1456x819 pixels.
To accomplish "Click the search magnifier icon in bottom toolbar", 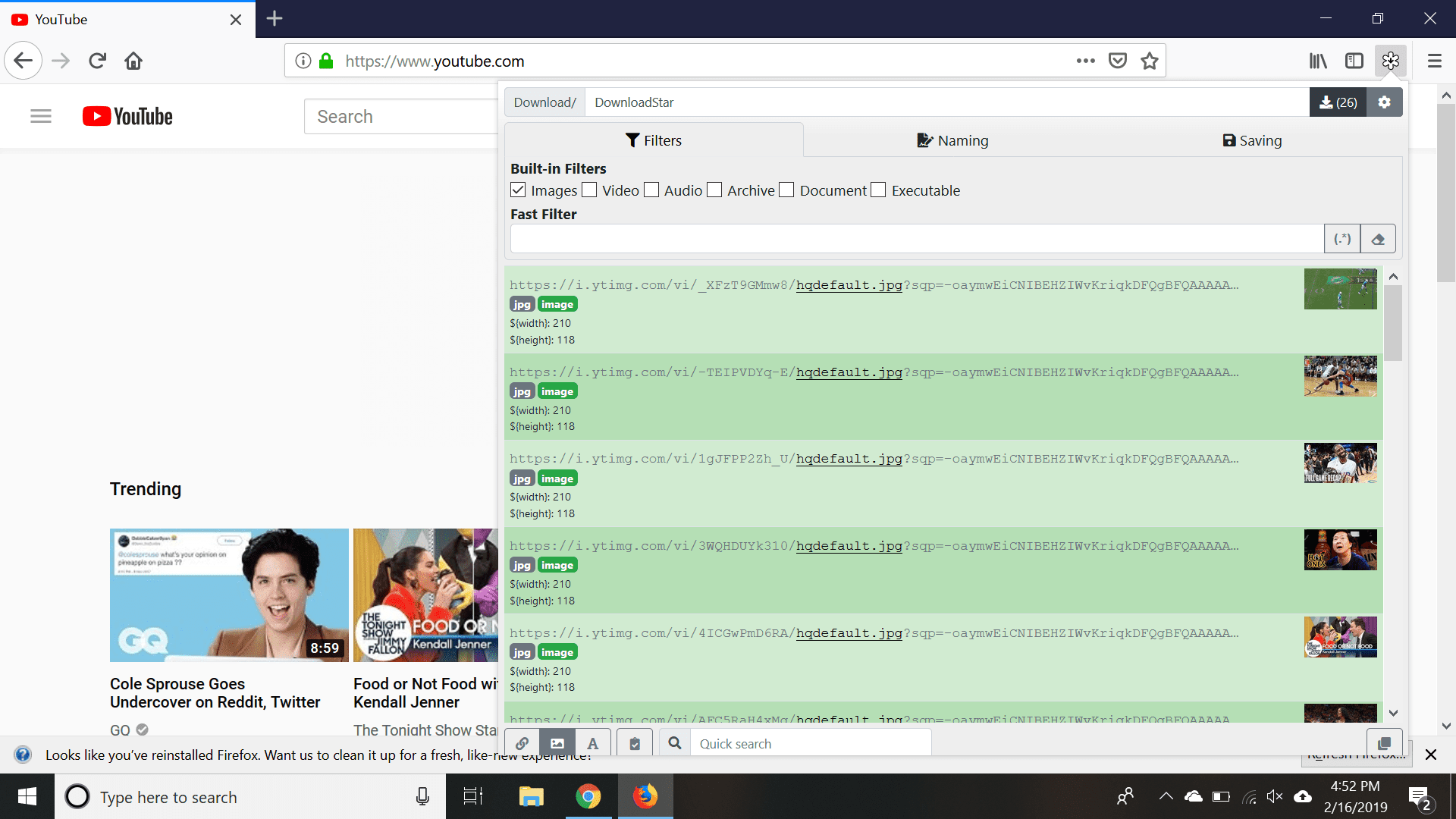I will [x=675, y=743].
